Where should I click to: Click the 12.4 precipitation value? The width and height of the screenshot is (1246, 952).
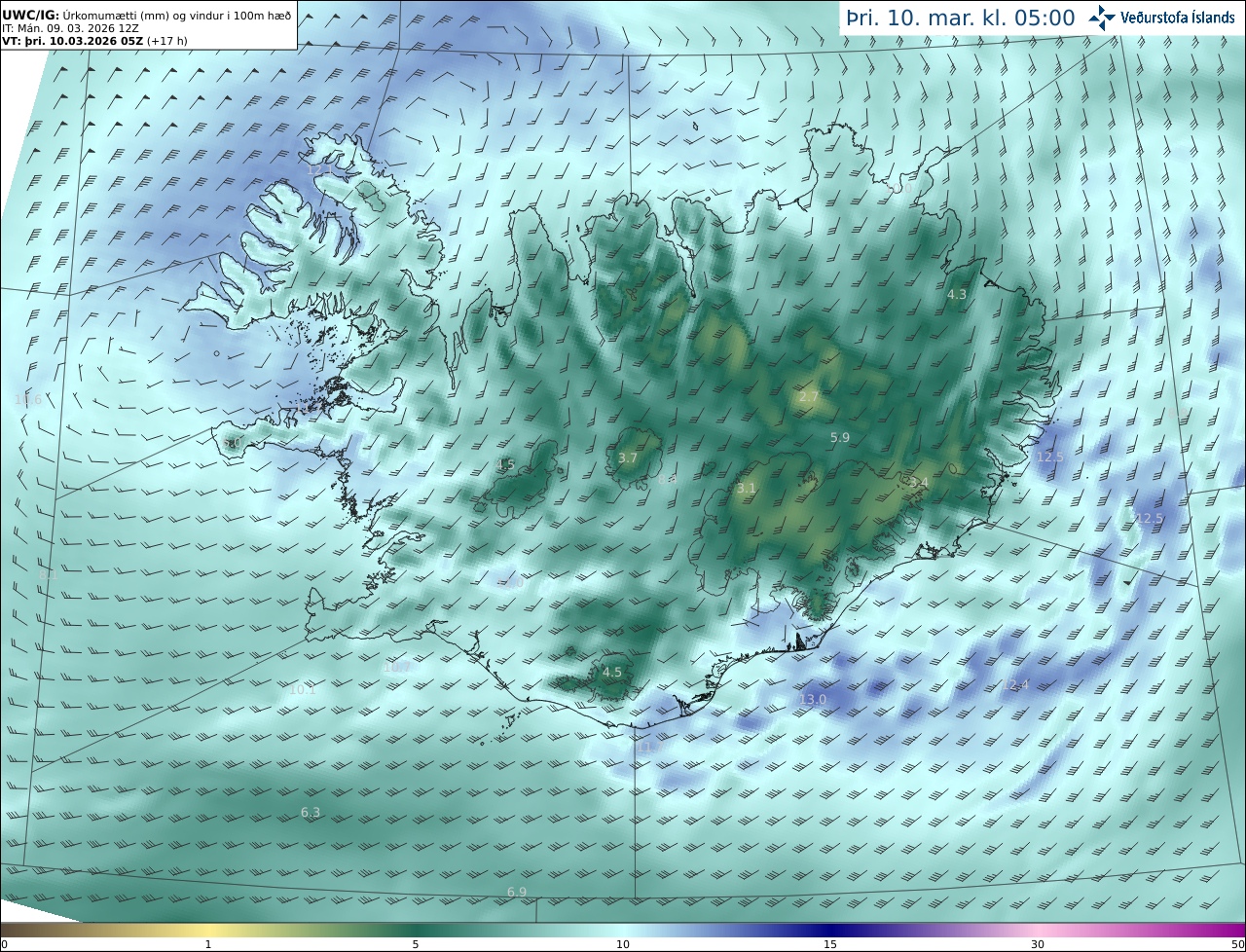(1014, 685)
